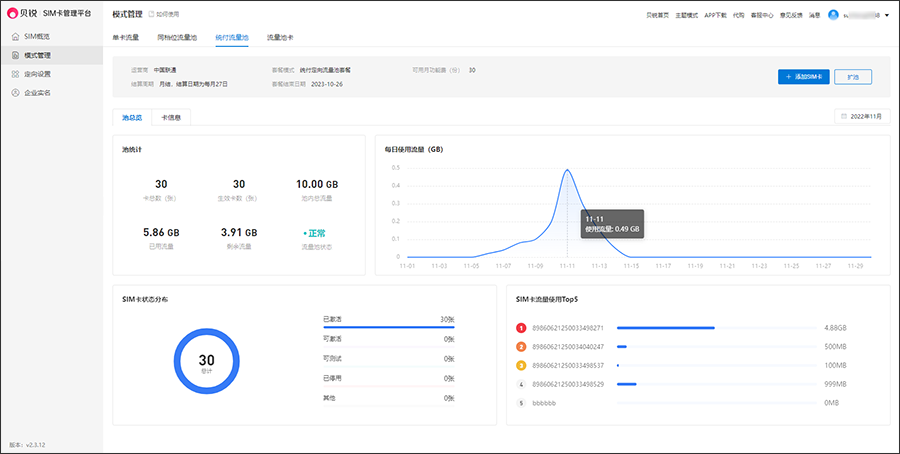Click the 扩池 button
This screenshot has height=454, width=900.
tap(853, 76)
